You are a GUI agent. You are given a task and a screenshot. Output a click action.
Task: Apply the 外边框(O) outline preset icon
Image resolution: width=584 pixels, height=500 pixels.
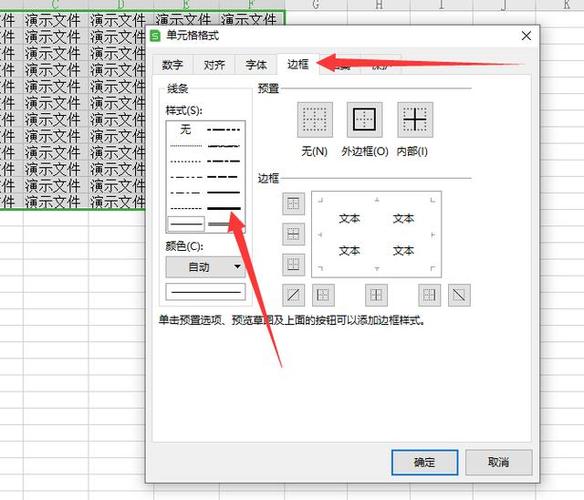365,120
